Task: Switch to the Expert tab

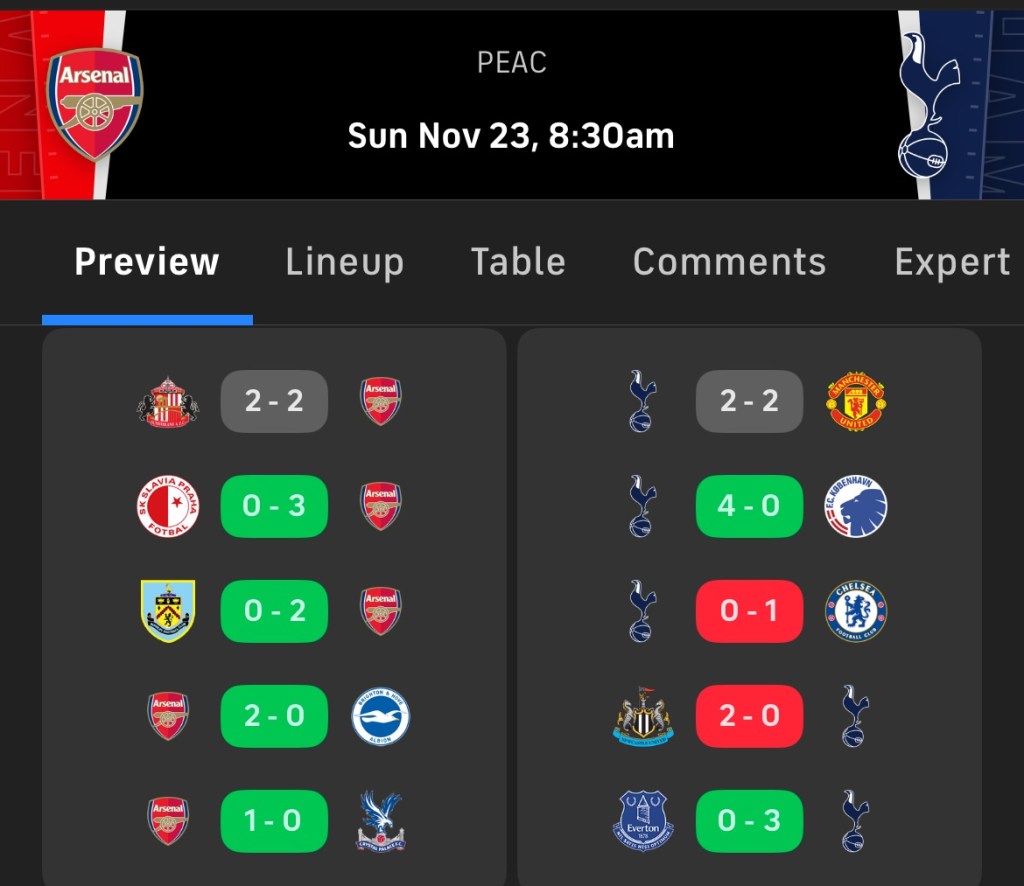Action: pos(952,262)
